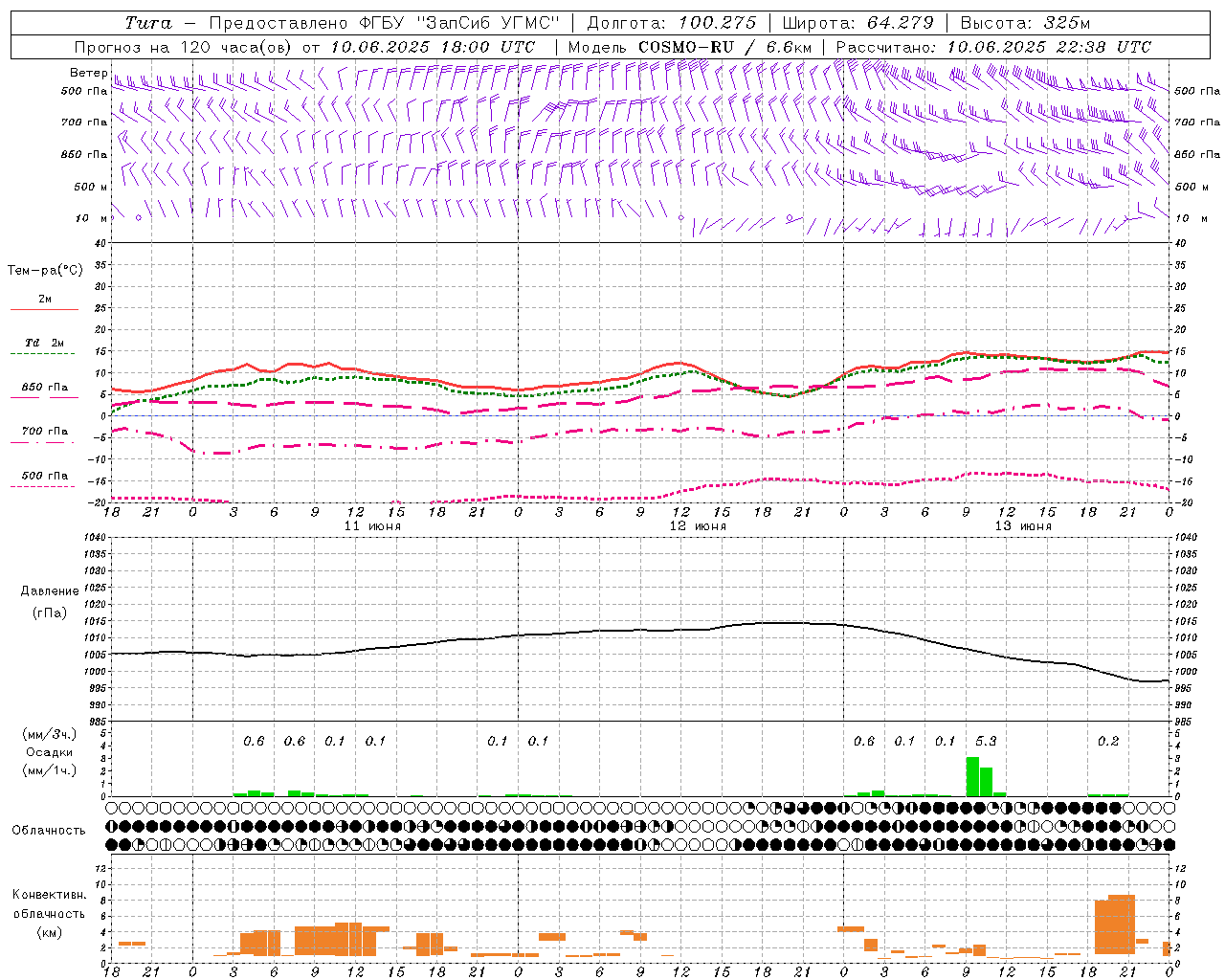This screenshot has width=1225, height=980.
Task: Click the tallest green precipitation bar
Action: pos(972,776)
